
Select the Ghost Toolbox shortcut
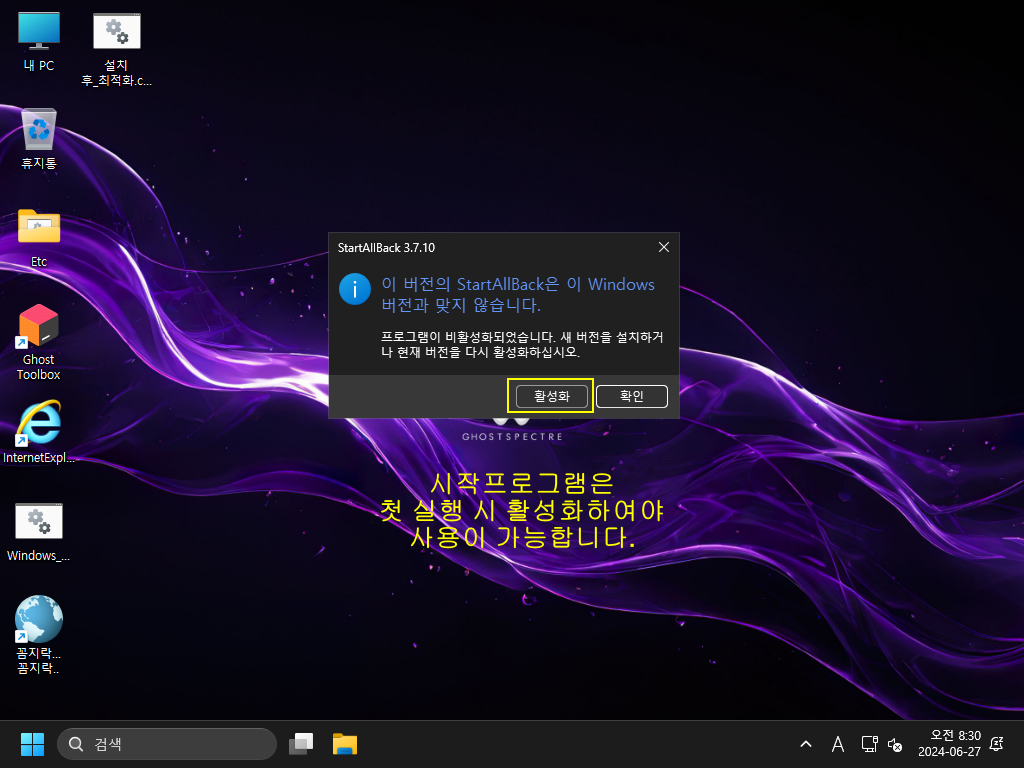tap(39, 342)
